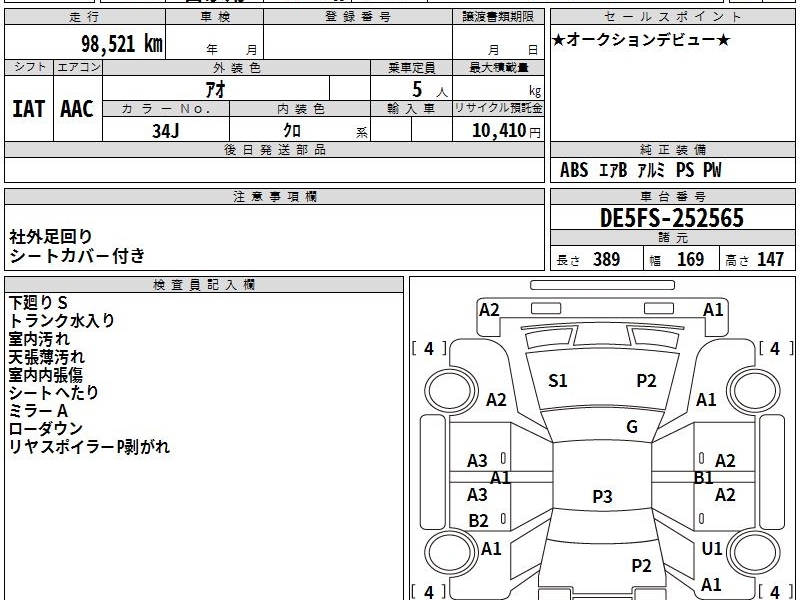
Task: Select the length value 389
Action: coord(607,259)
